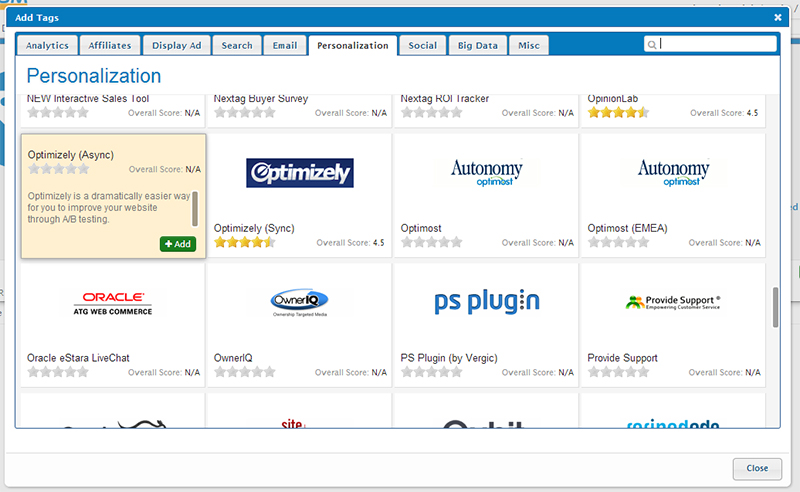Open the Affiliates tab
The width and height of the screenshot is (800, 492).
click(110, 45)
